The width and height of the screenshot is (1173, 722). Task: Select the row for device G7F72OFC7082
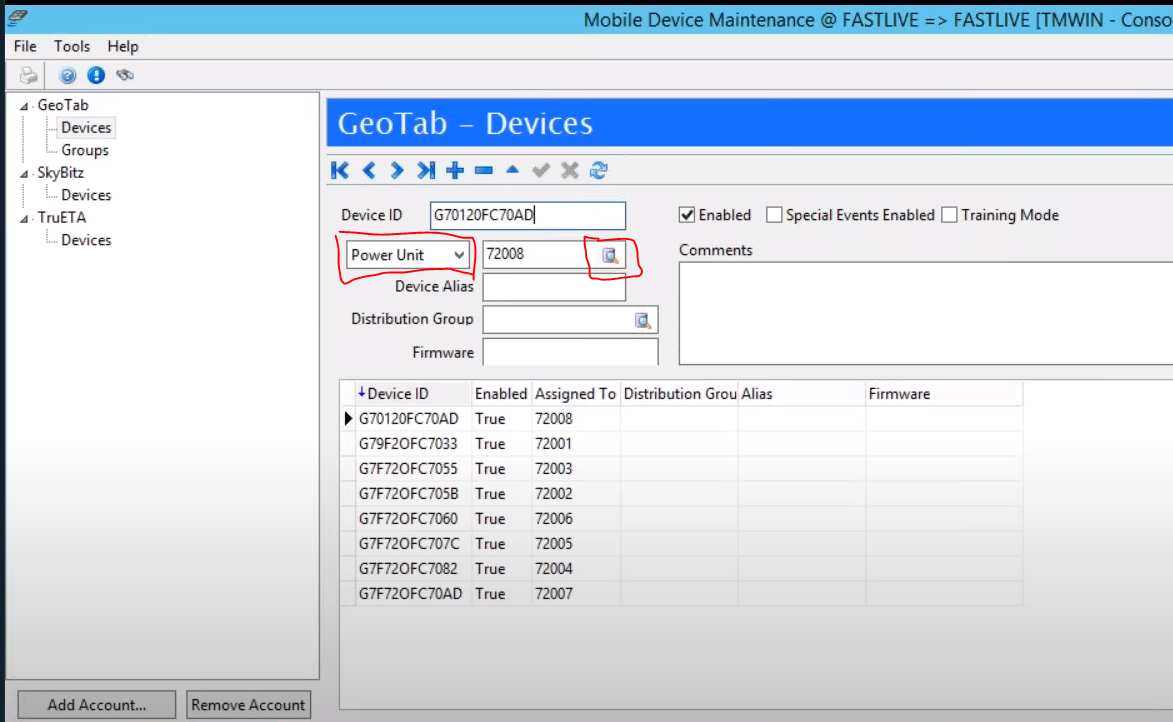[682, 569]
